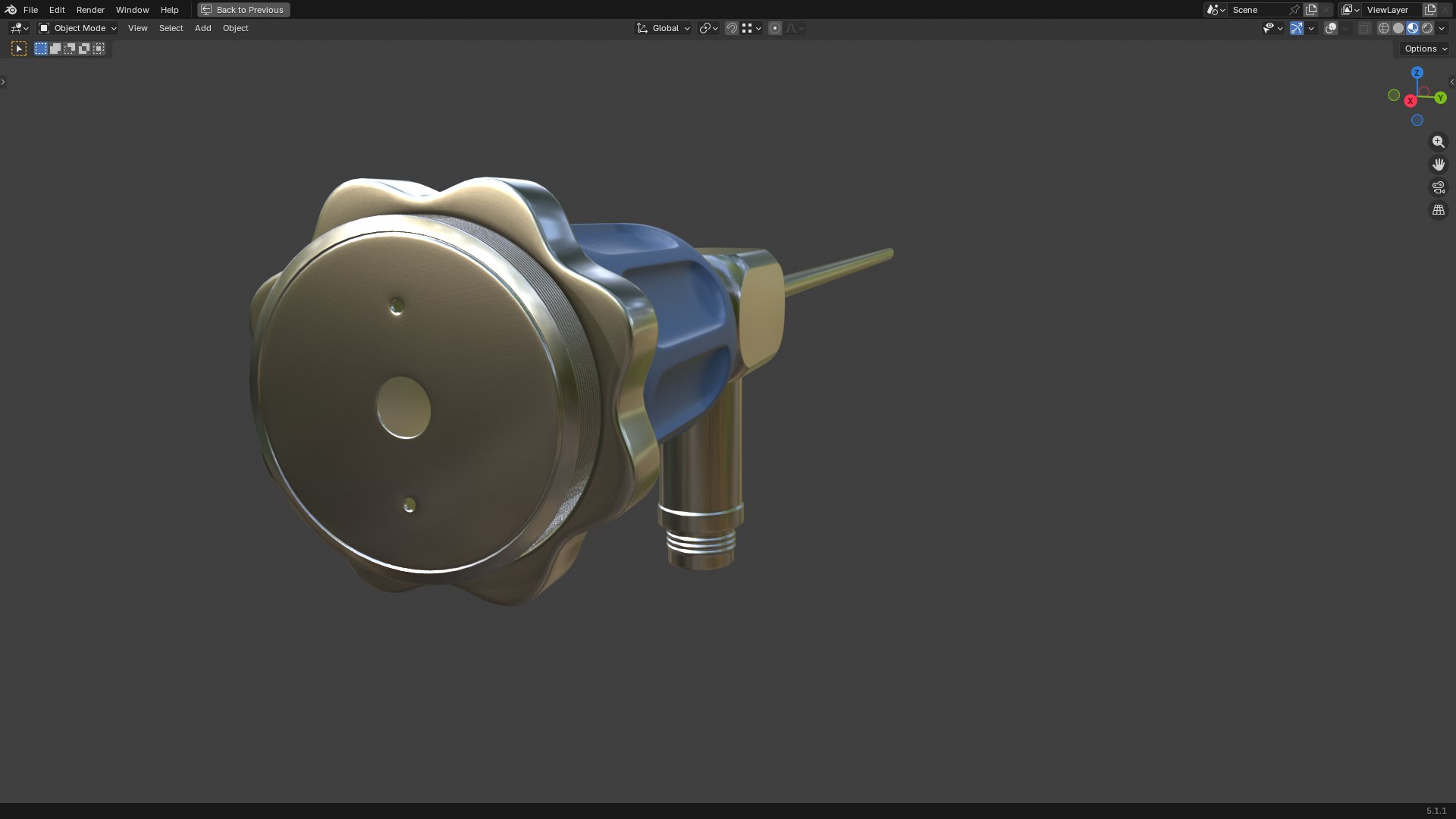This screenshot has height=819, width=1456.
Task: Choose the Invert selection mode
Action: [84, 49]
